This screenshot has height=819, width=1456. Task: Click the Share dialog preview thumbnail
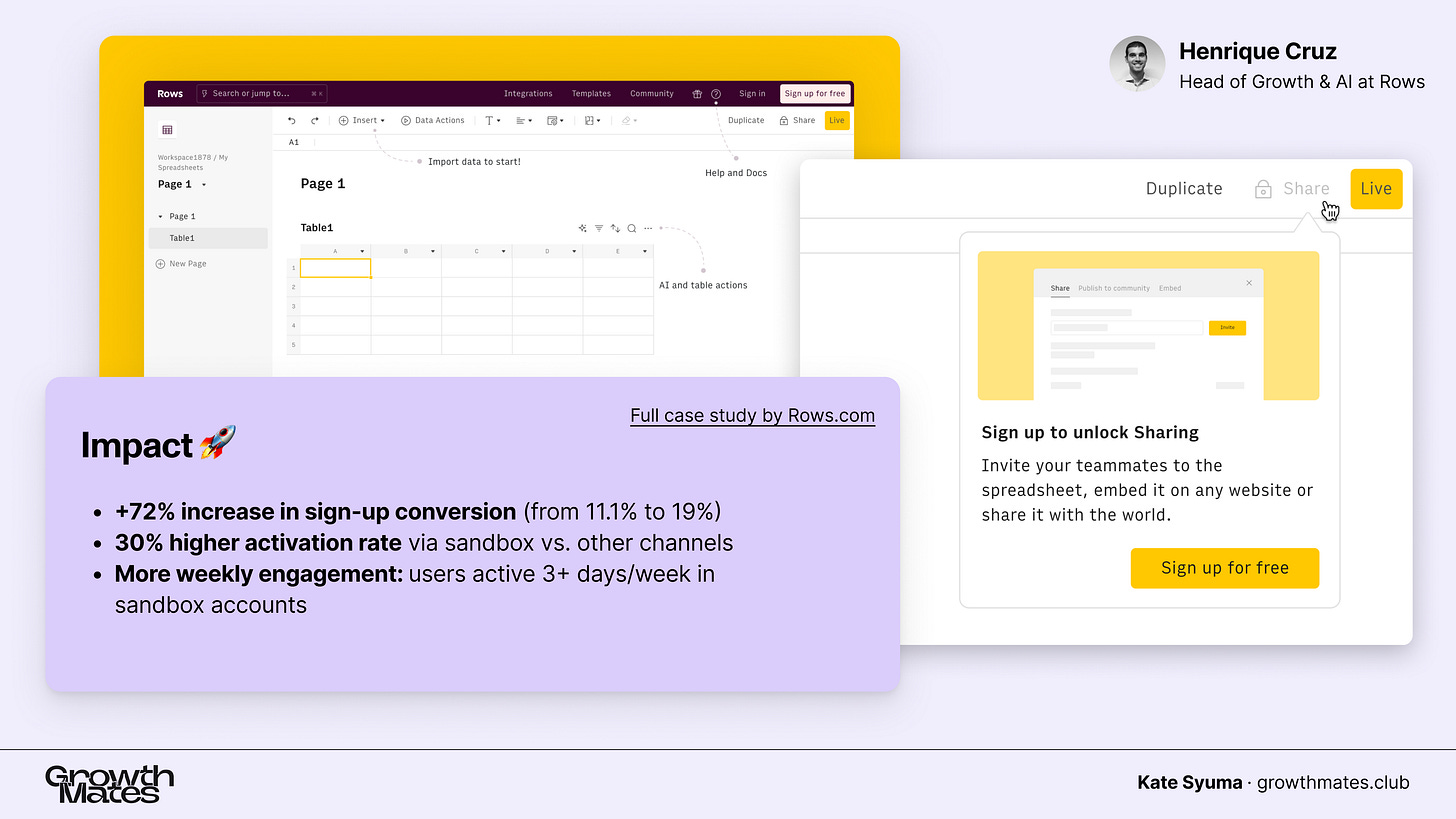[1148, 325]
